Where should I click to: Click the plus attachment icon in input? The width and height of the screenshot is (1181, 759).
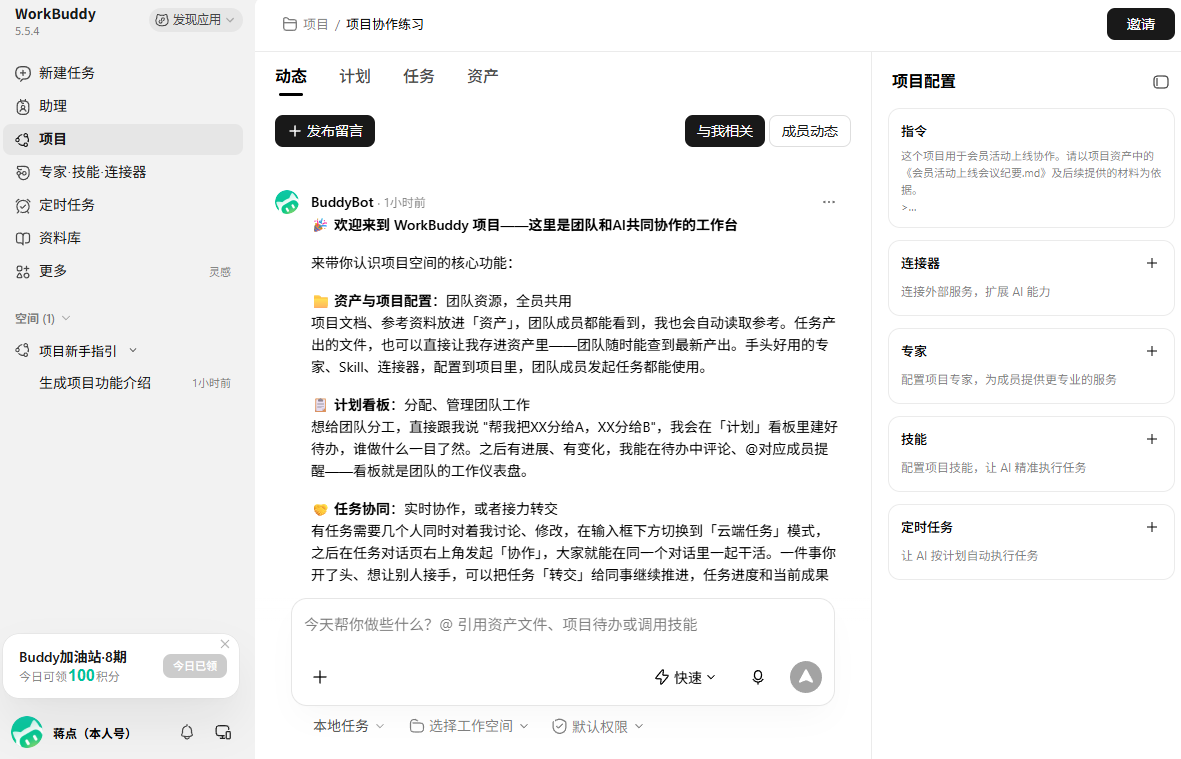[320, 677]
